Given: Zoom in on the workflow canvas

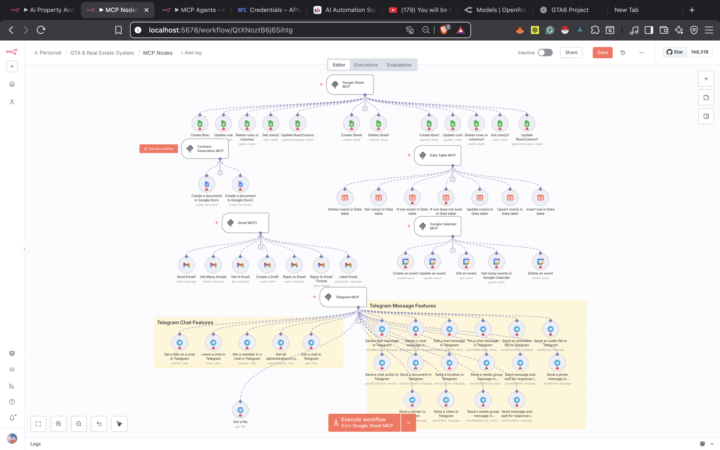Looking at the screenshot, I should tap(59, 423).
